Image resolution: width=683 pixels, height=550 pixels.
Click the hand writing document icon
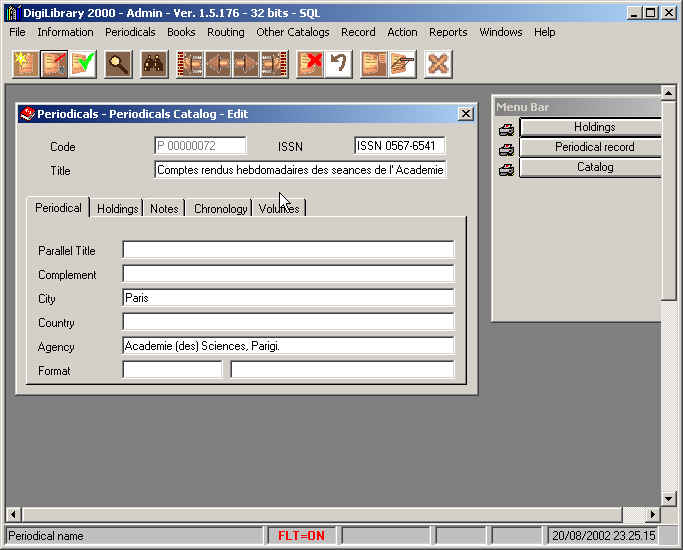(x=402, y=64)
